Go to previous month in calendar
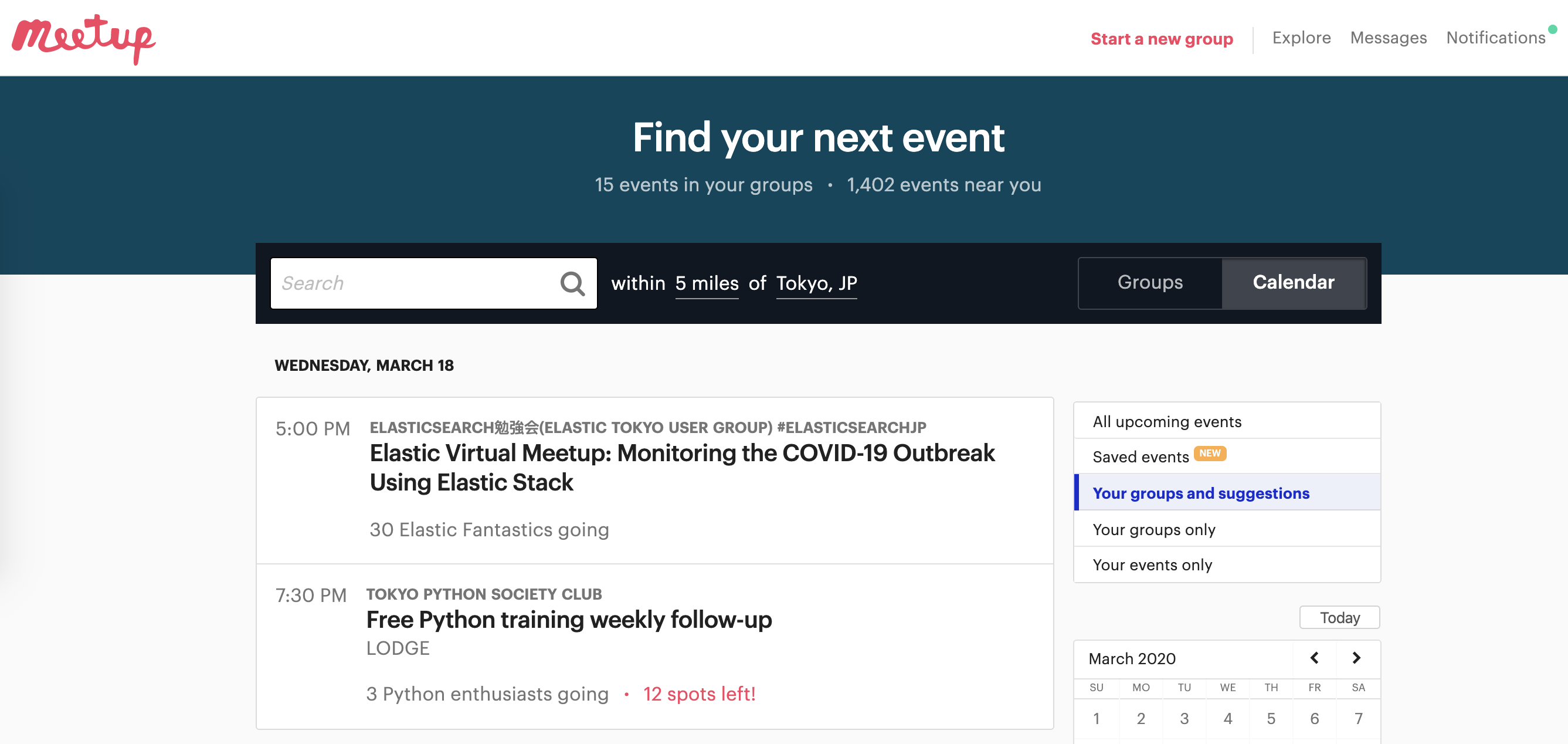The image size is (1568, 744). (x=1314, y=658)
